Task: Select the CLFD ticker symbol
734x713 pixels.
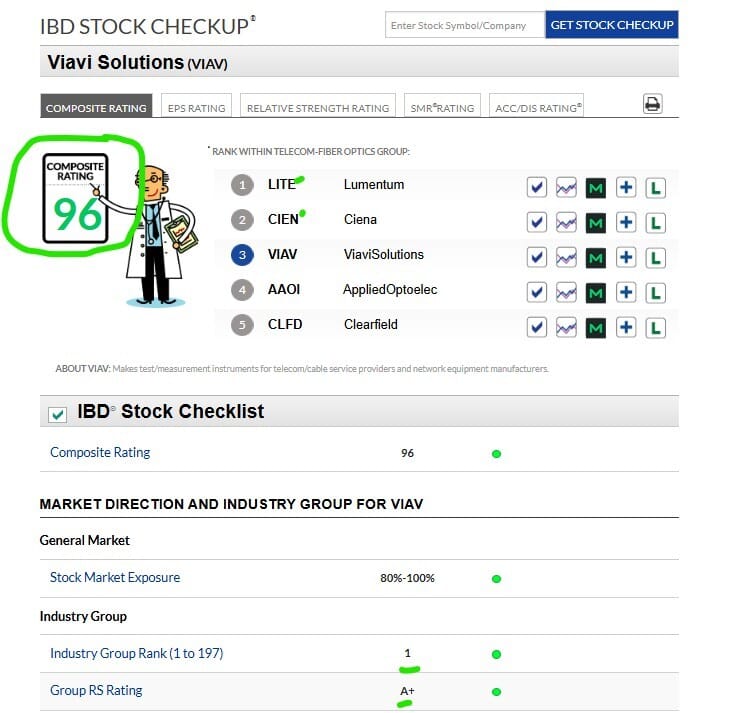Action: [x=285, y=324]
